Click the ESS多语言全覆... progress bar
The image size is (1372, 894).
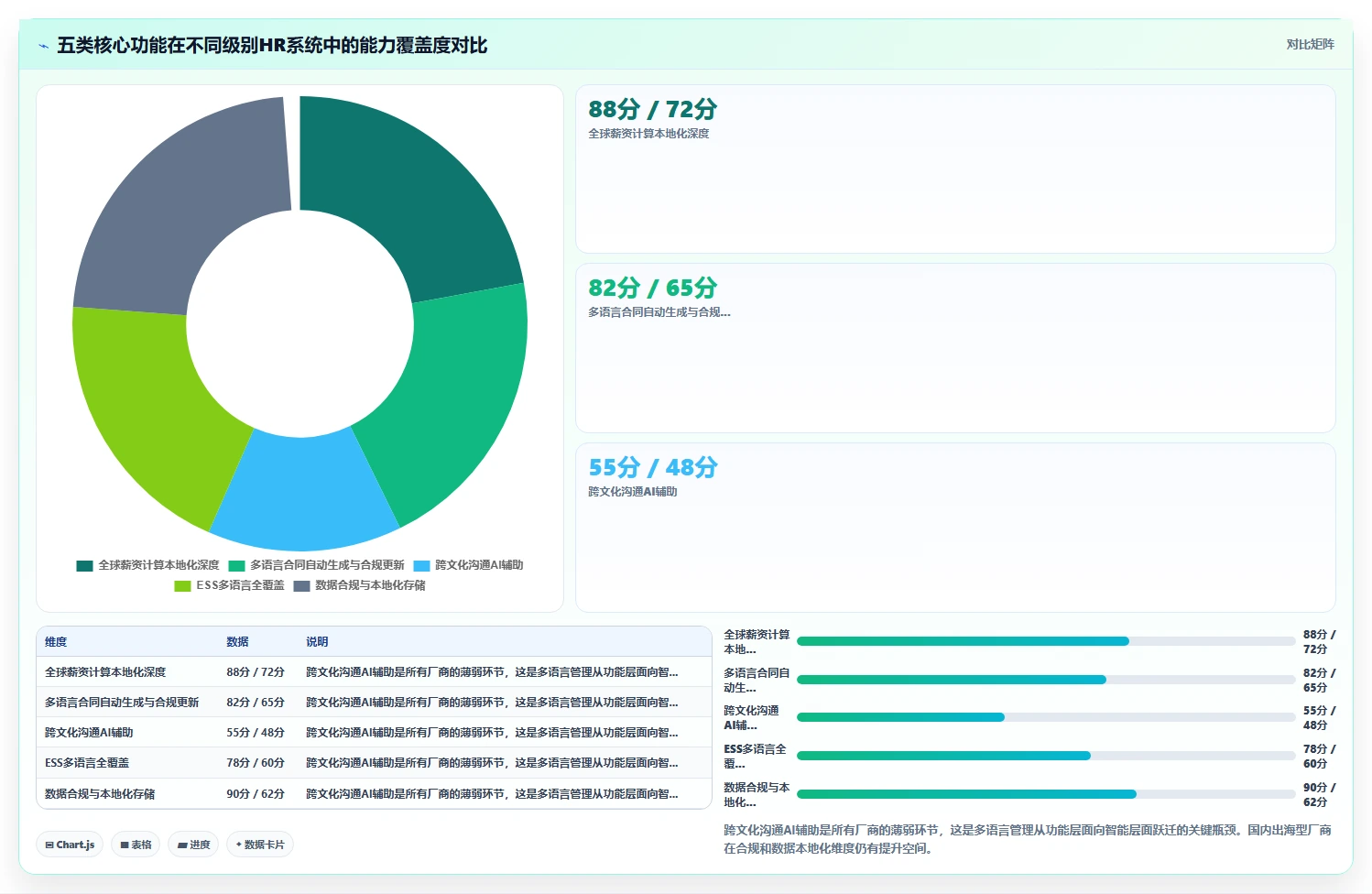pyautogui.click(x=1046, y=756)
